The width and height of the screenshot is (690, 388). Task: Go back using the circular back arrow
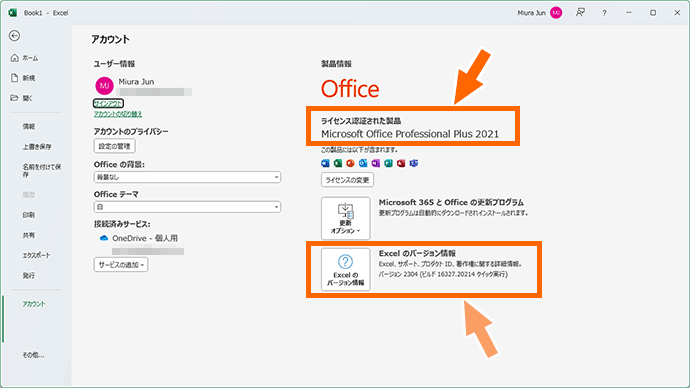coord(15,36)
